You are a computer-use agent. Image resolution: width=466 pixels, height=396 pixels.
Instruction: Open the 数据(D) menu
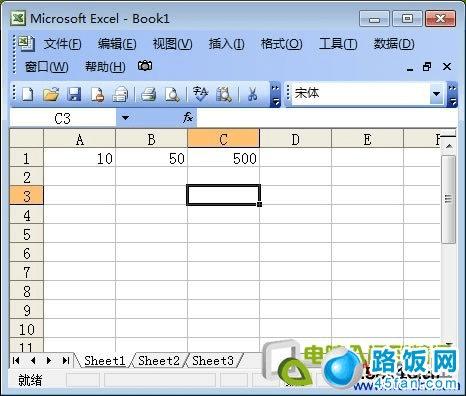tap(394, 44)
